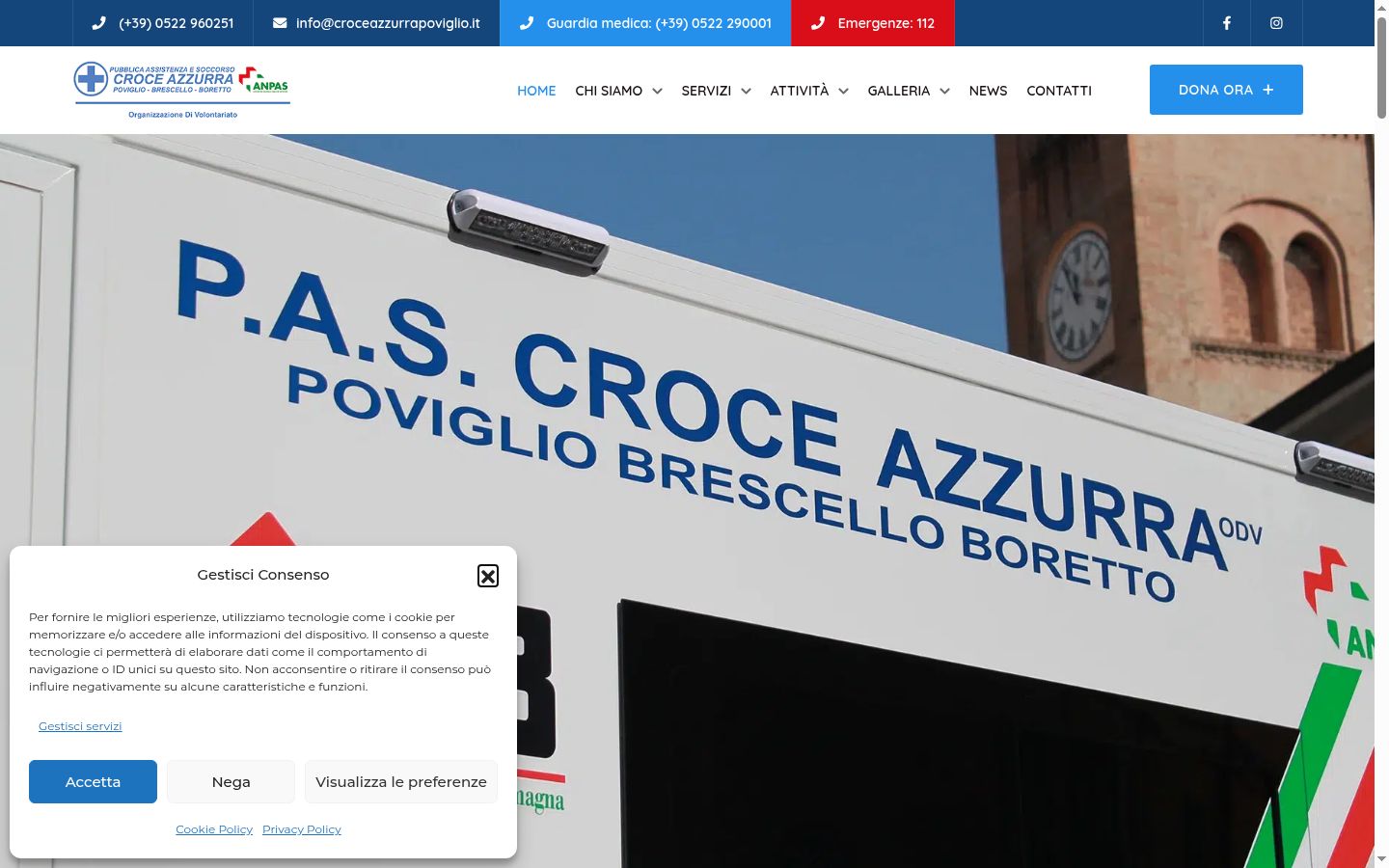Image resolution: width=1389 pixels, height=868 pixels.
Task: Open the Attività menu item
Action: [x=800, y=91]
